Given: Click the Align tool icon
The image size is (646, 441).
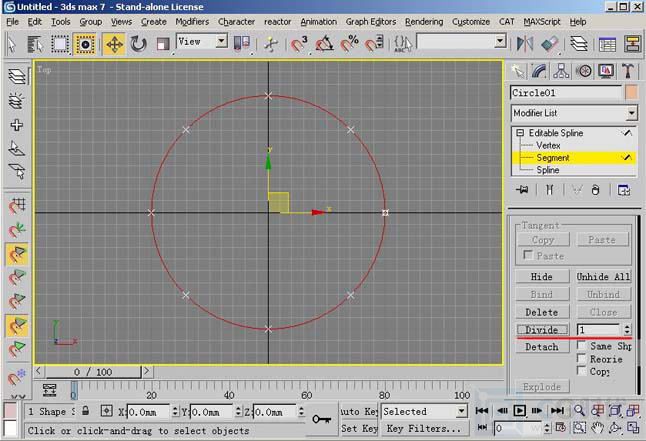Looking at the screenshot, I should (550, 44).
